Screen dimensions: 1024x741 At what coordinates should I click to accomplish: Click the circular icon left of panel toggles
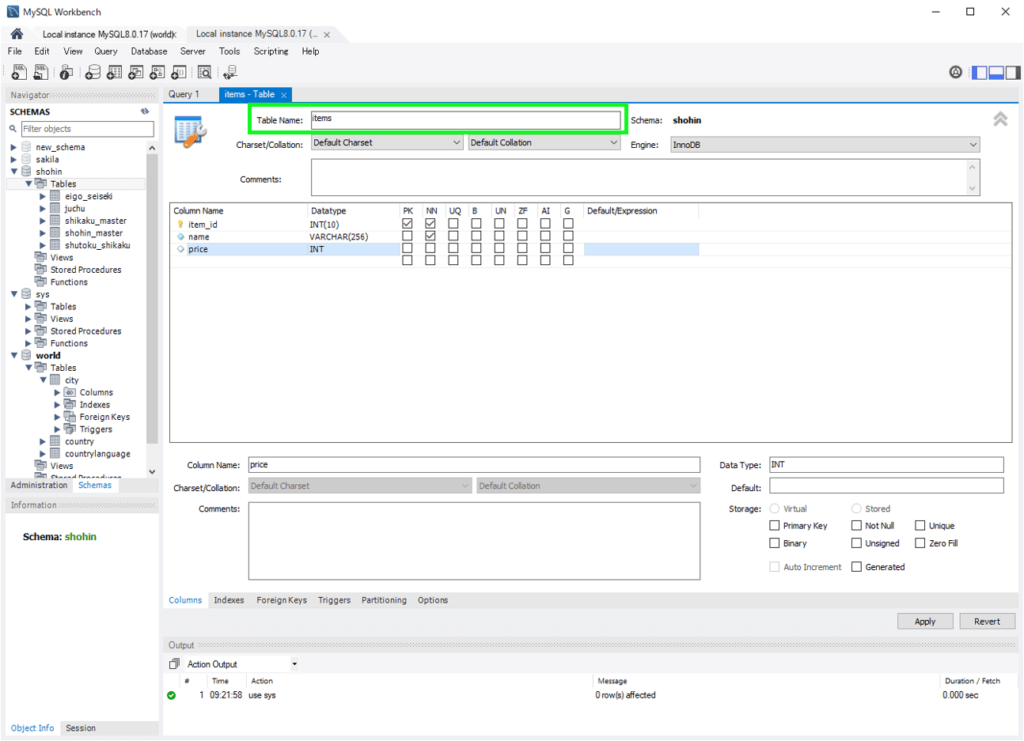[x=955, y=72]
